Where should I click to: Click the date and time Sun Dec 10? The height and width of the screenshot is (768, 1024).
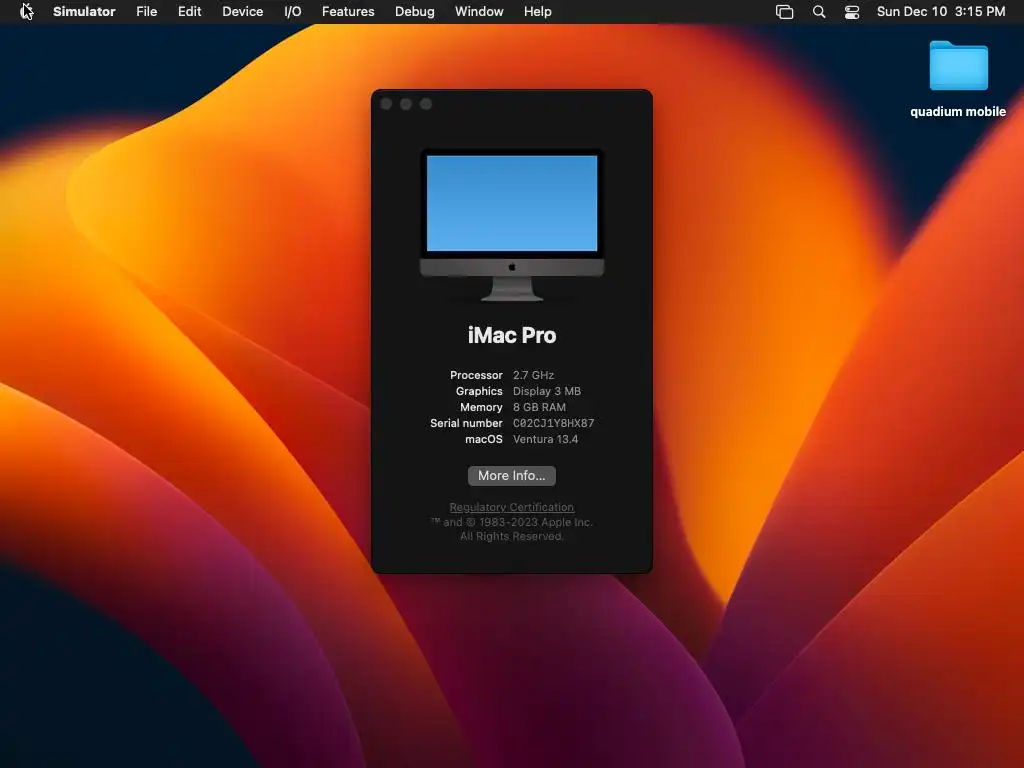click(940, 11)
